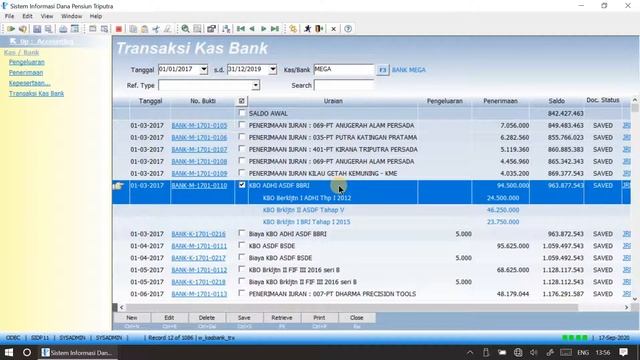640x360 pixels.
Task: Click the X icon in the toolbar
Action: (333, 29)
